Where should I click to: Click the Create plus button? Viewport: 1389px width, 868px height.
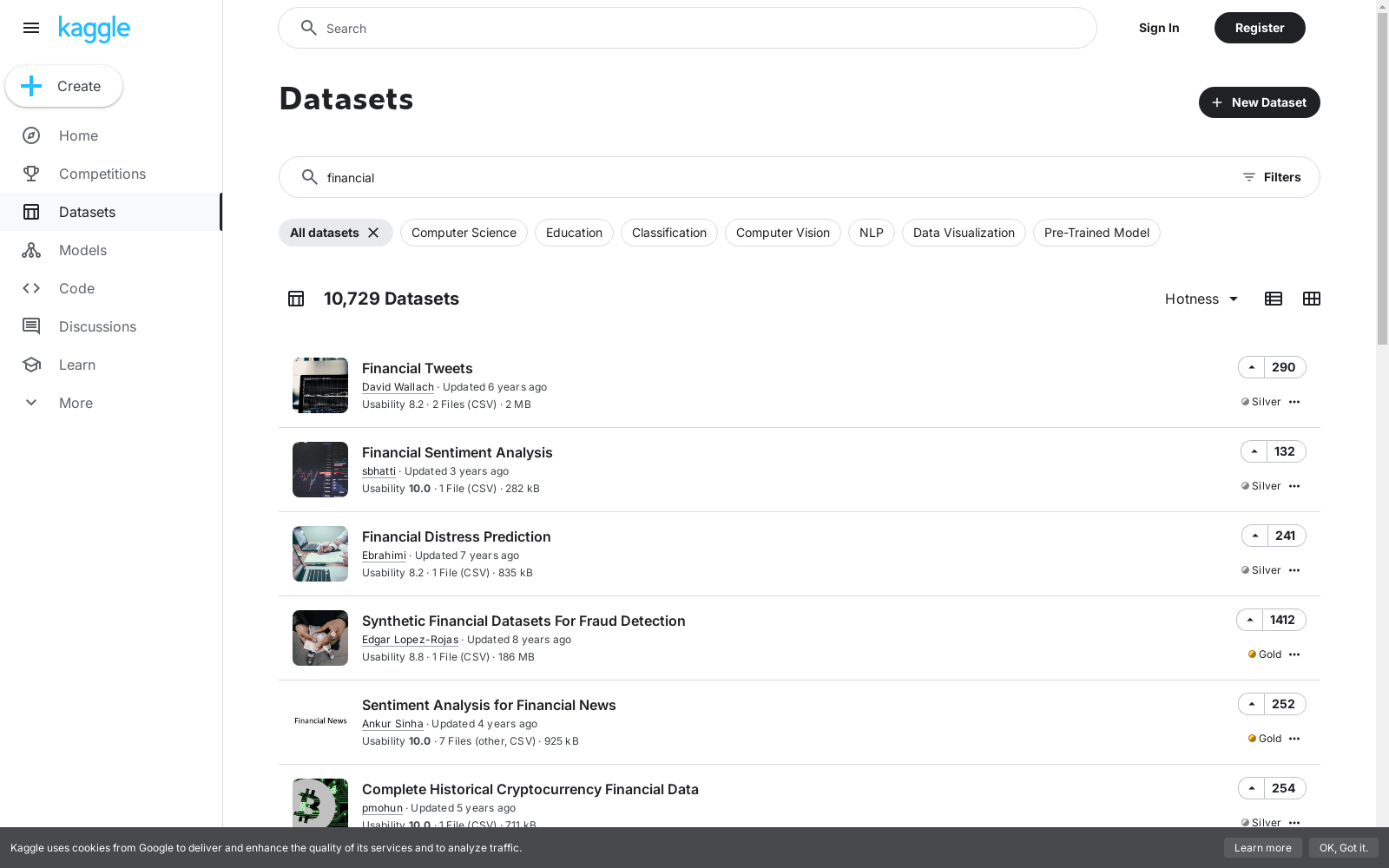(63, 86)
